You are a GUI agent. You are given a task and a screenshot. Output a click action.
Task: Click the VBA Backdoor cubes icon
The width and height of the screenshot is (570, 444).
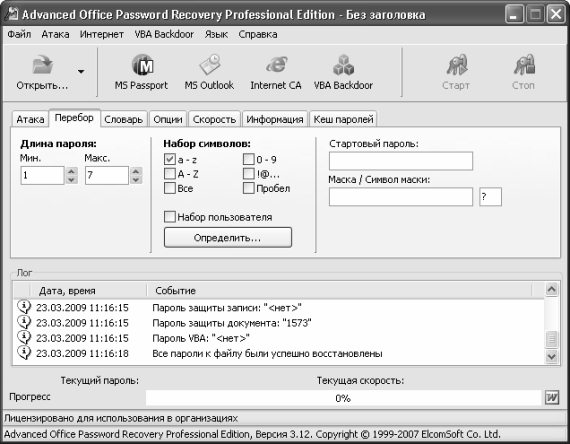343,65
